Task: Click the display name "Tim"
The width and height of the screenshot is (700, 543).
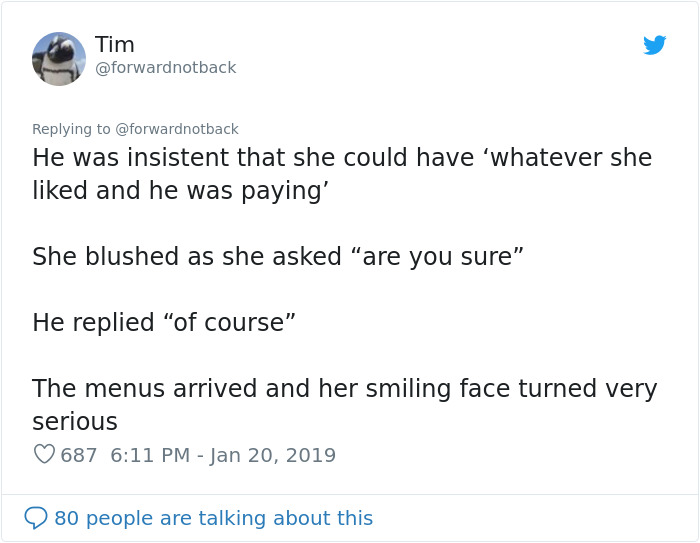Action: pyautogui.click(x=115, y=44)
